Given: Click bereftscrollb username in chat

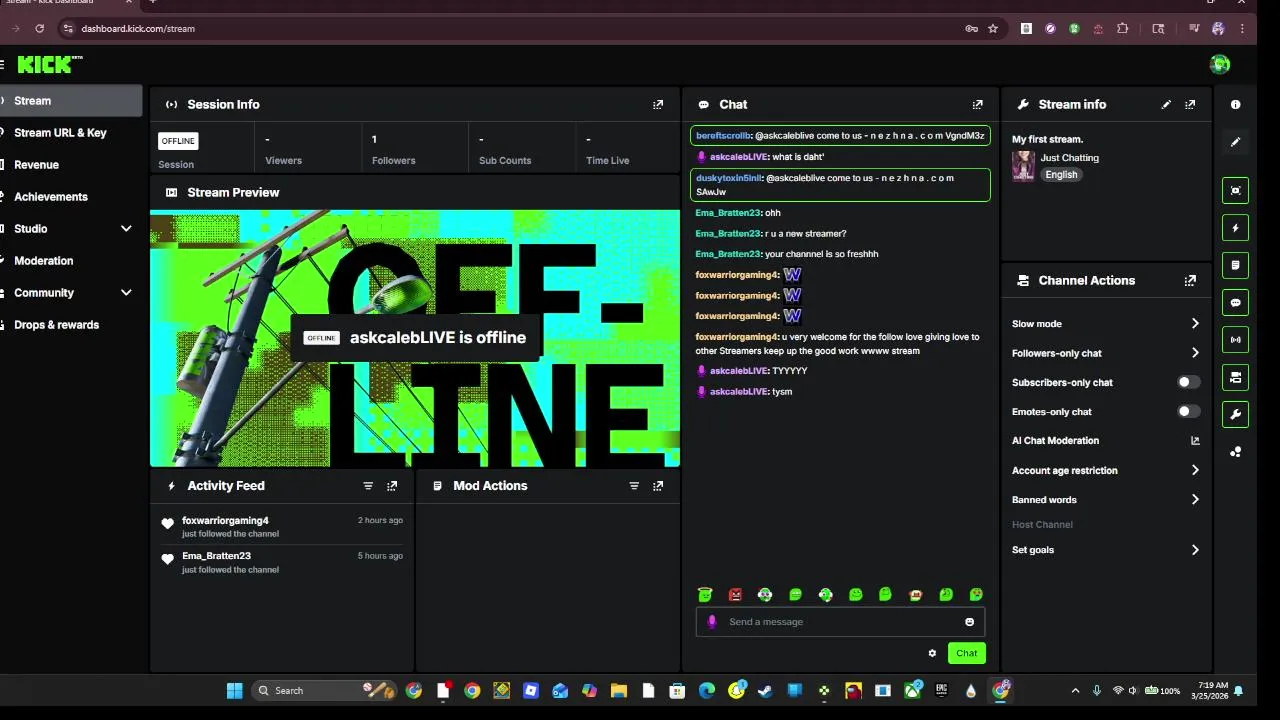Looking at the screenshot, I should [x=723, y=135].
